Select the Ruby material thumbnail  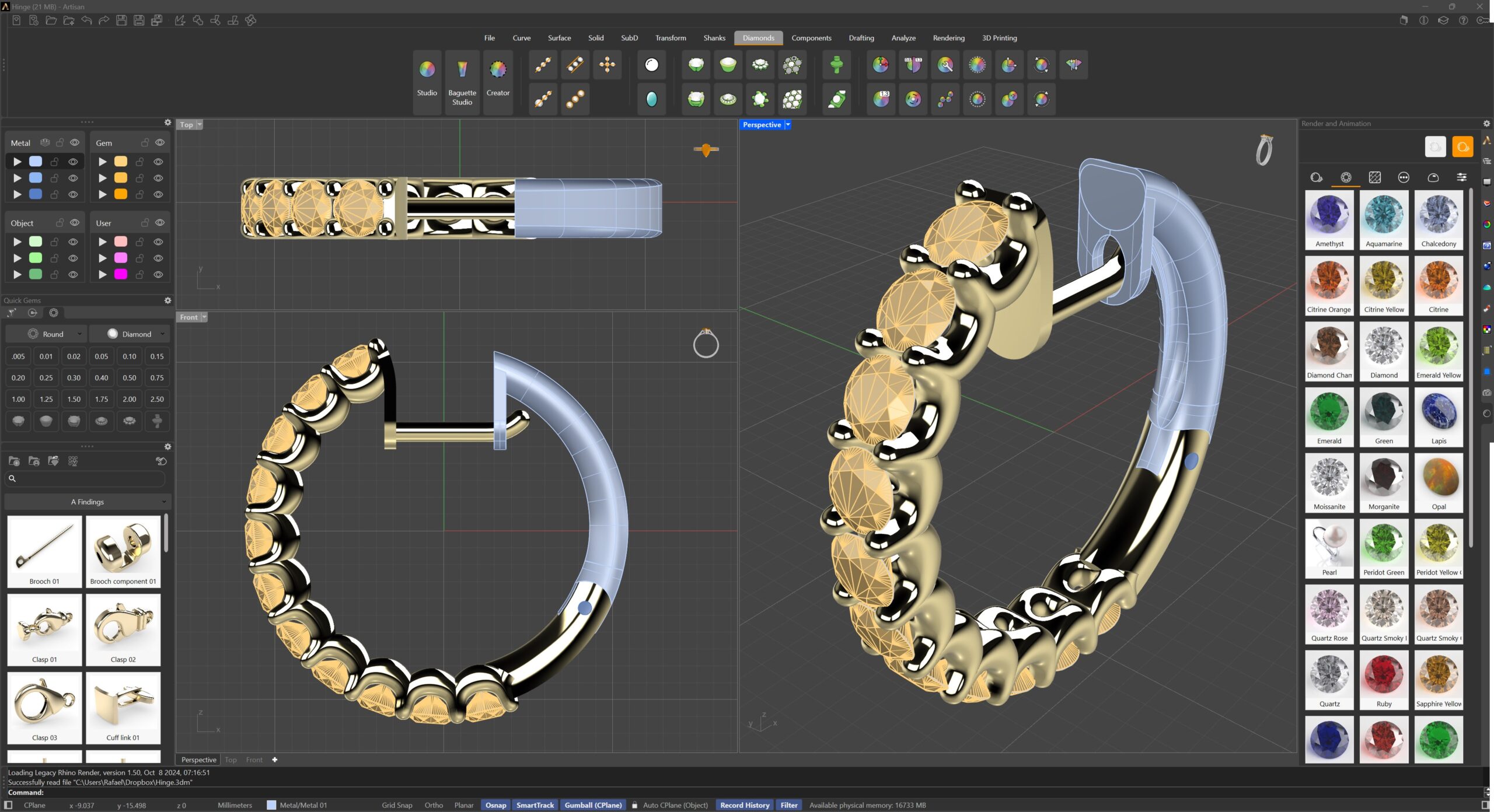[1384, 680]
